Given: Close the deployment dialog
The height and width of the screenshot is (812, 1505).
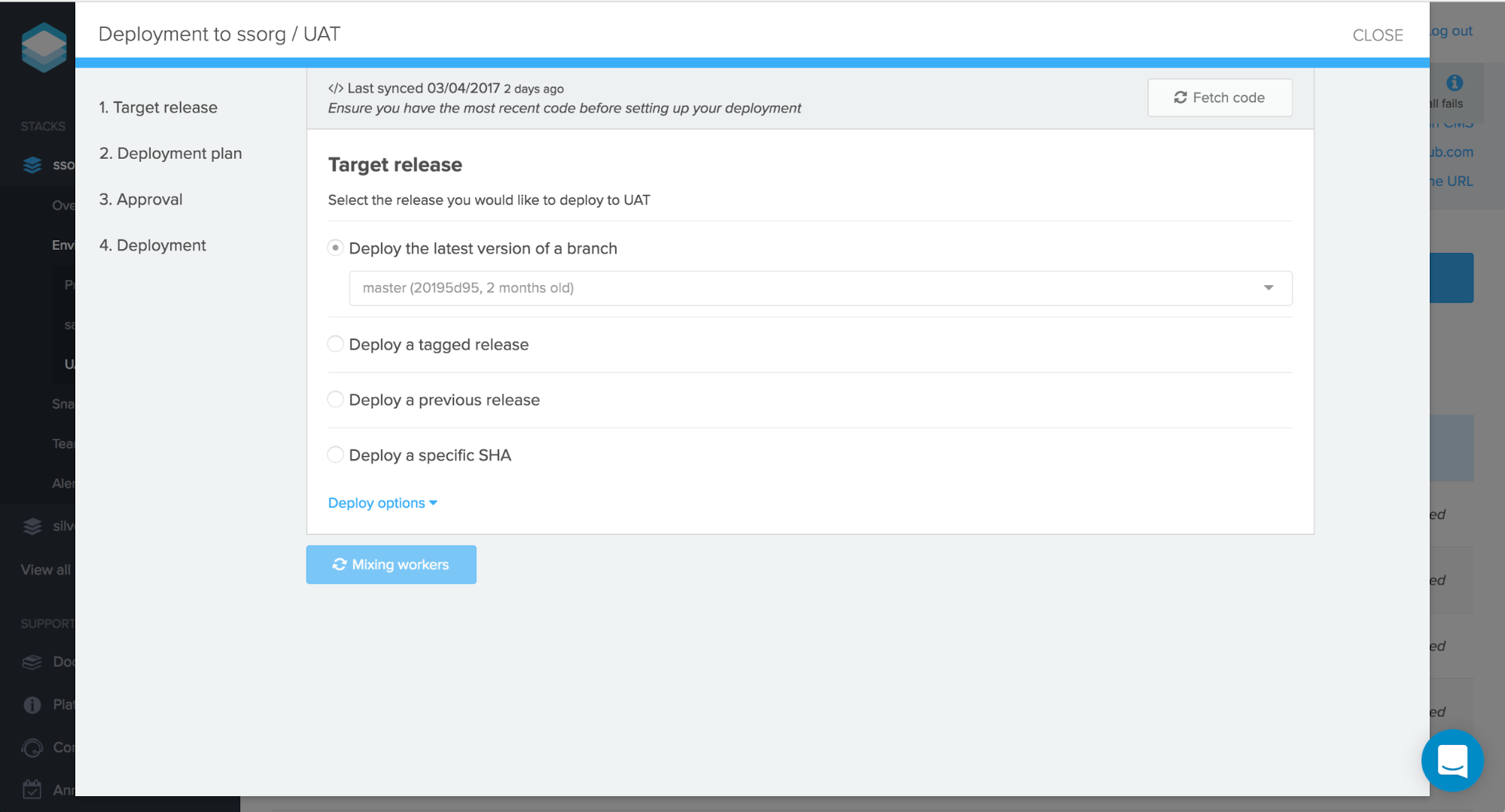Looking at the screenshot, I should click(1377, 35).
